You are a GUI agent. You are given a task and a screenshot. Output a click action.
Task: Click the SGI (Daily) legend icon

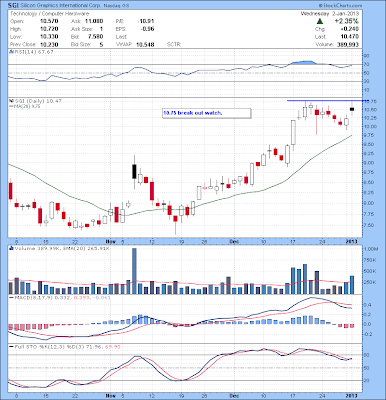[11, 101]
